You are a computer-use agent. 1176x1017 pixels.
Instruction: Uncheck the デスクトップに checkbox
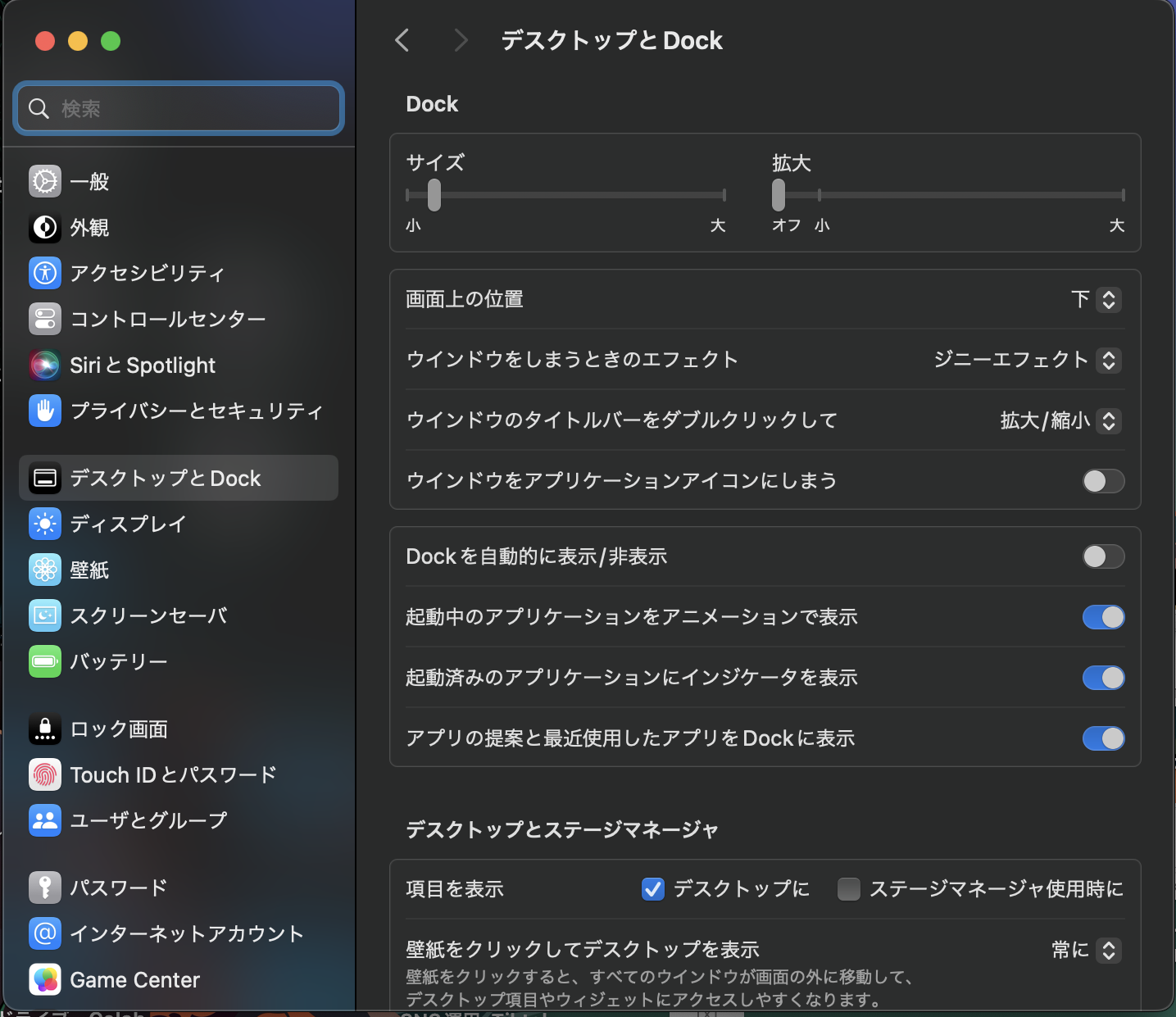click(x=652, y=889)
